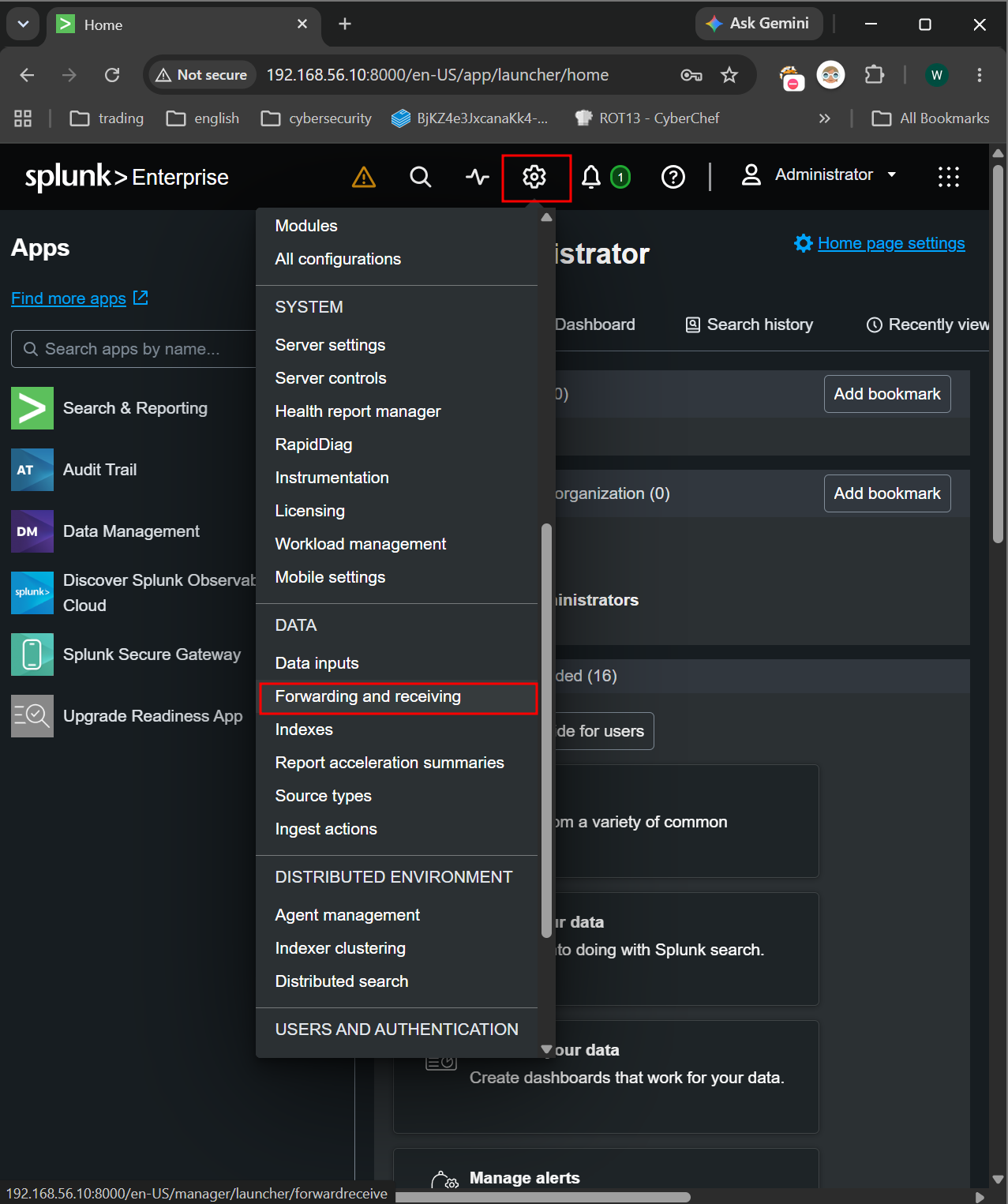Open the saved passwords key icon

click(x=691, y=75)
